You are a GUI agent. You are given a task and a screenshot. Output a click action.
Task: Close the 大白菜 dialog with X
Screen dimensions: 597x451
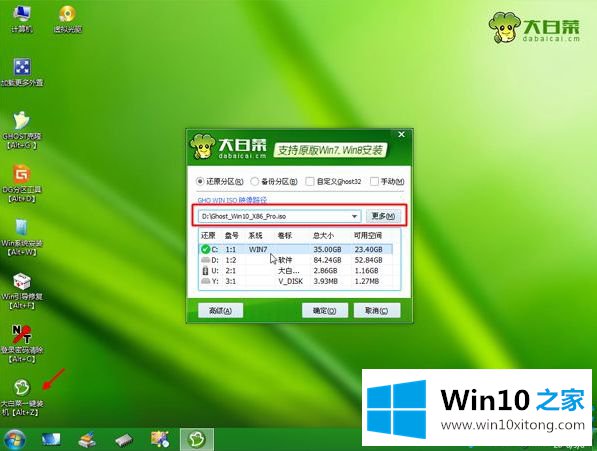pos(401,134)
